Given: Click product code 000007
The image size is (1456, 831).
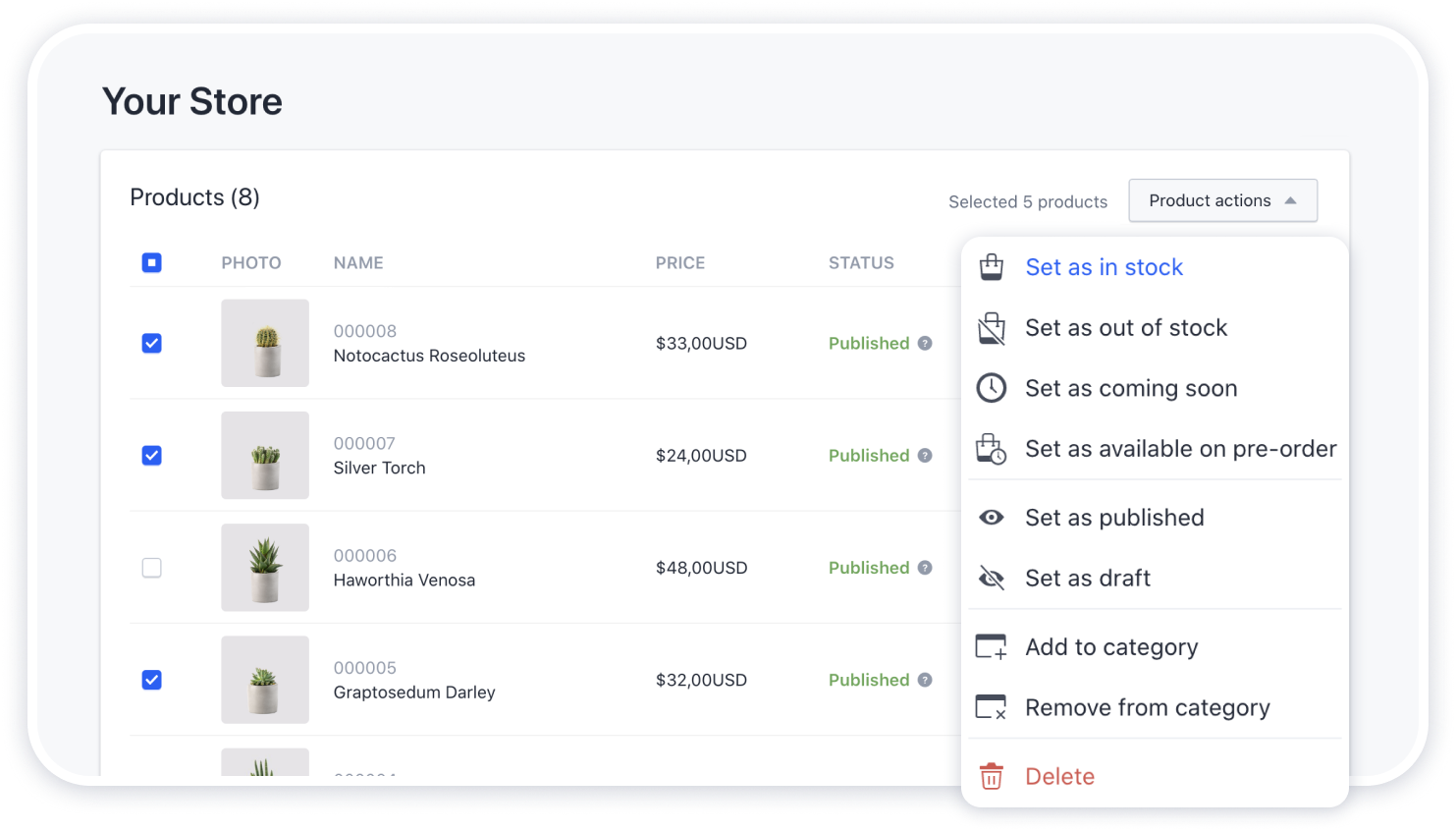Looking at the screenshot, I should 364,443.
